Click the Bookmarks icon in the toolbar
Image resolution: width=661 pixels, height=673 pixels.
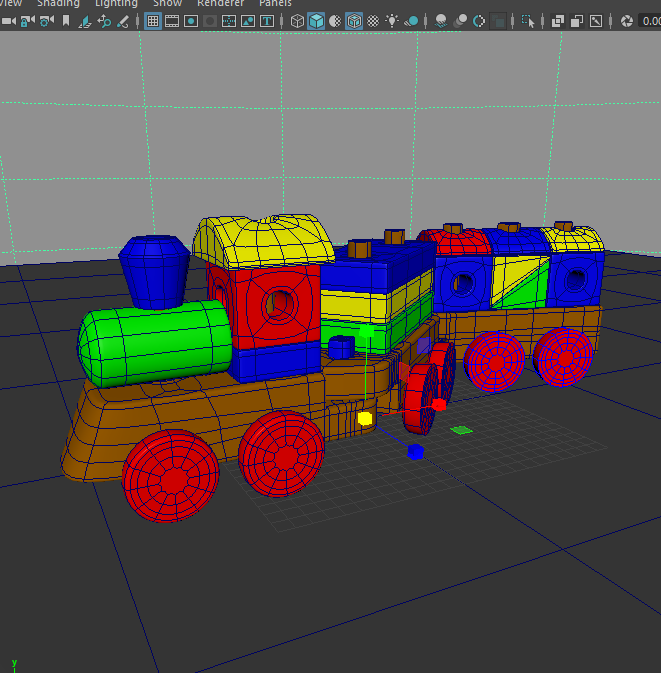pyautogui.click(x=67, y=20)
